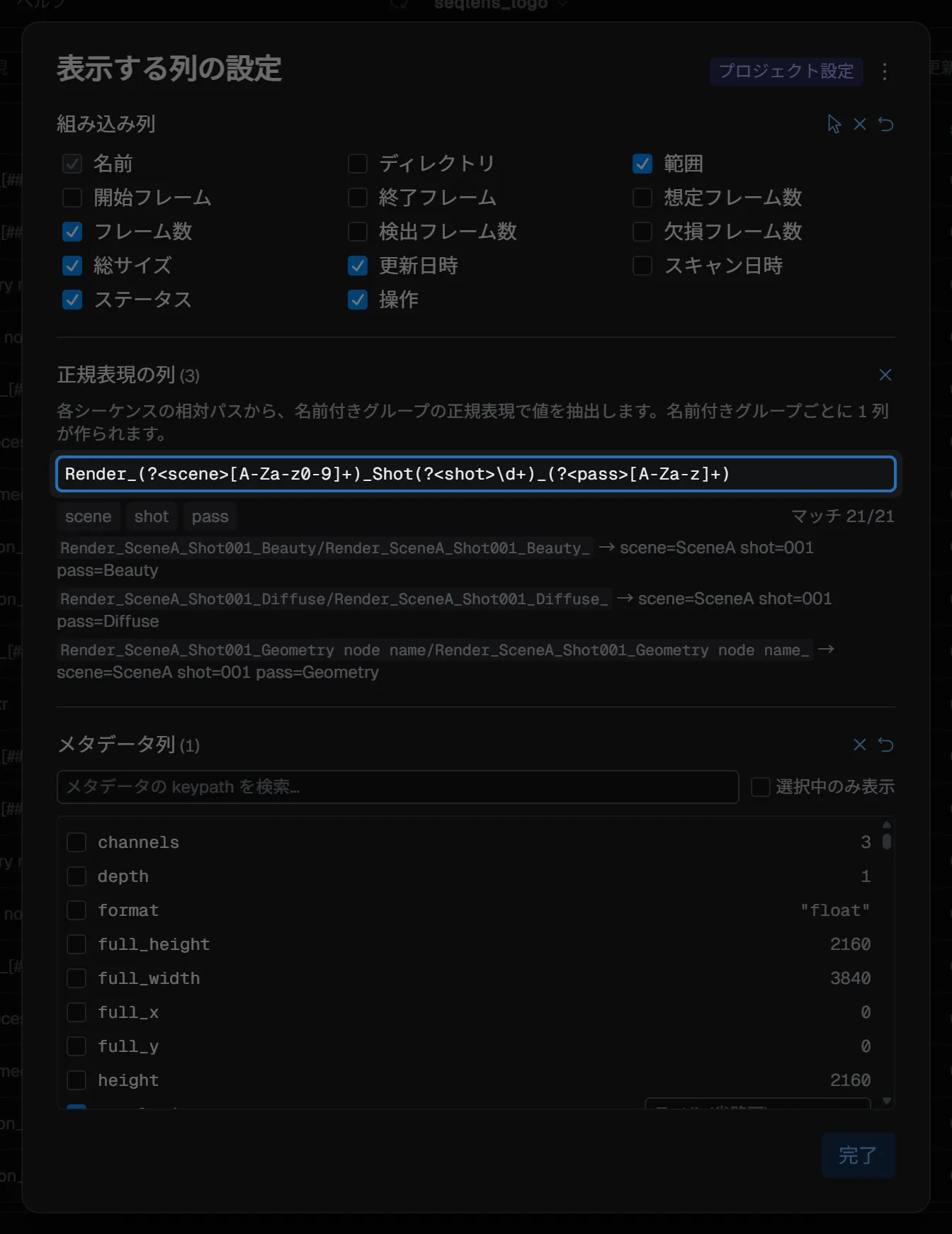Enable the 開始フレーム column checkbox
952x1234 pixels.
point(72,198)
